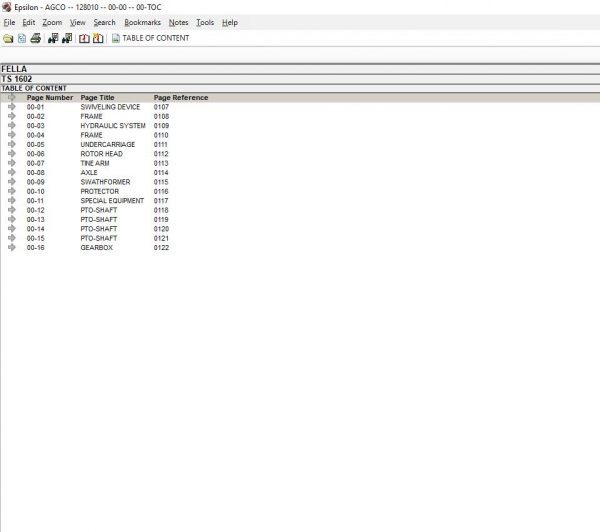Viewport: 600px width, 532px height.
Task: Click the open folder toolbar icon
Action: (x=8, y=38)
